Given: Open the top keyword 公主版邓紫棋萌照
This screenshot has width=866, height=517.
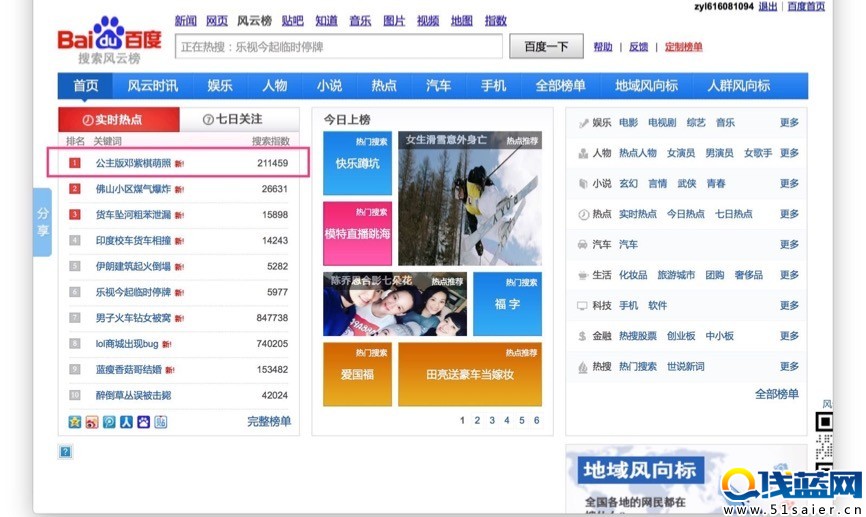Looking at the screenshot, I should click(x=134, y=163).
